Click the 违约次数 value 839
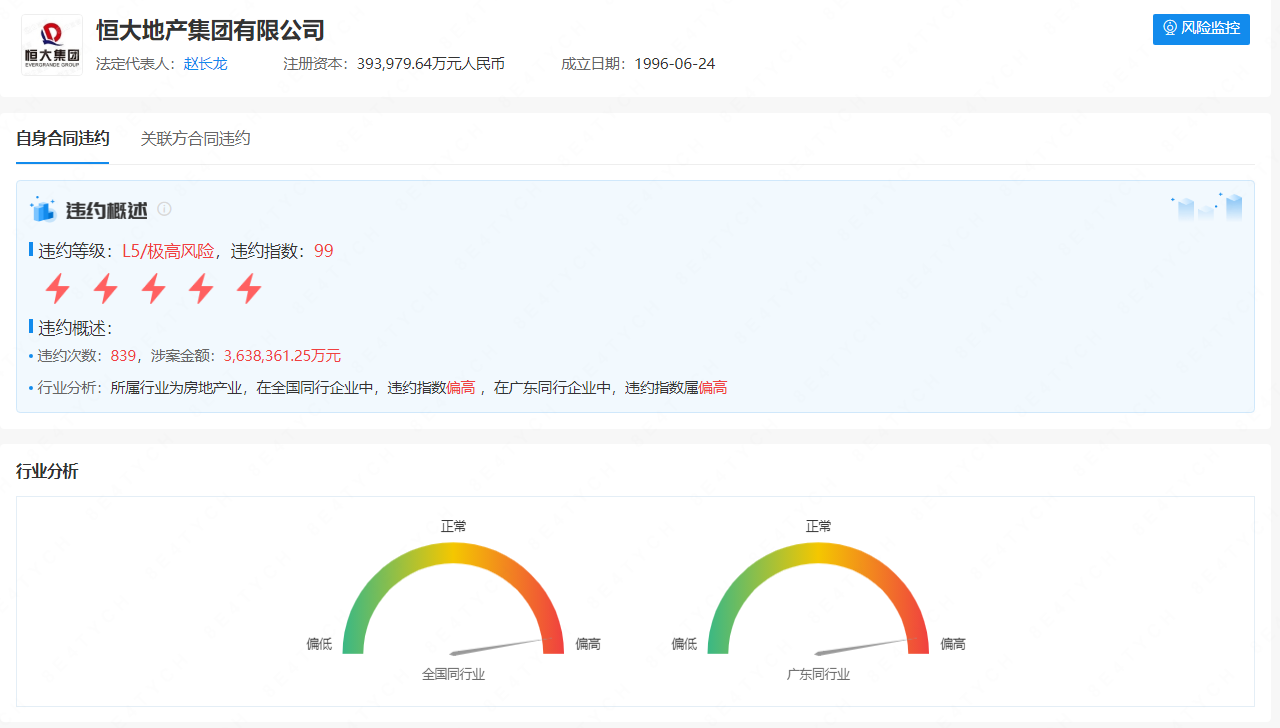This screenshot has width=1280, height=728. point(123,356)
